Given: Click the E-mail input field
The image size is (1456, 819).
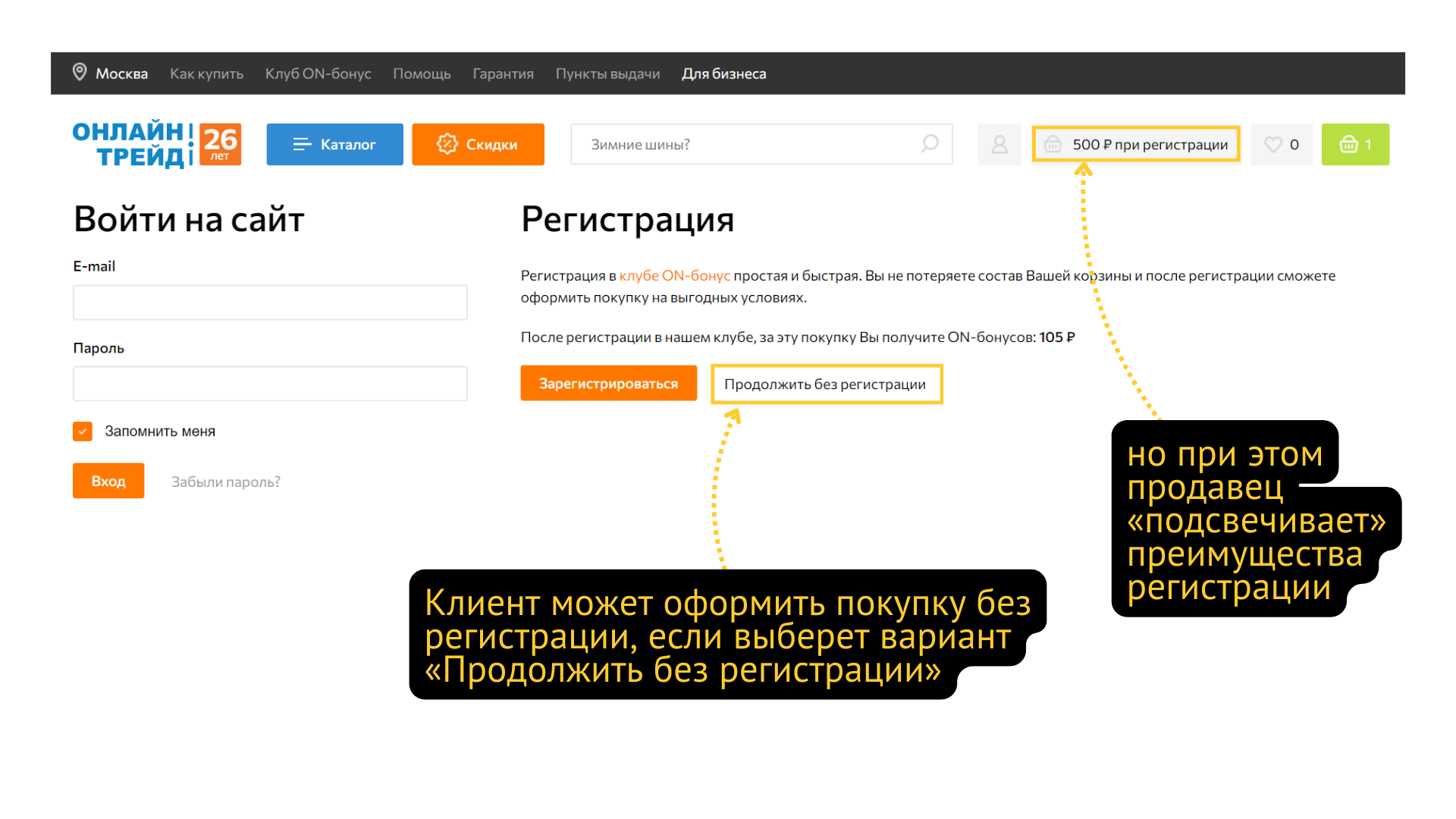Looking at the screenshot, I should click(x=270, y=303).
